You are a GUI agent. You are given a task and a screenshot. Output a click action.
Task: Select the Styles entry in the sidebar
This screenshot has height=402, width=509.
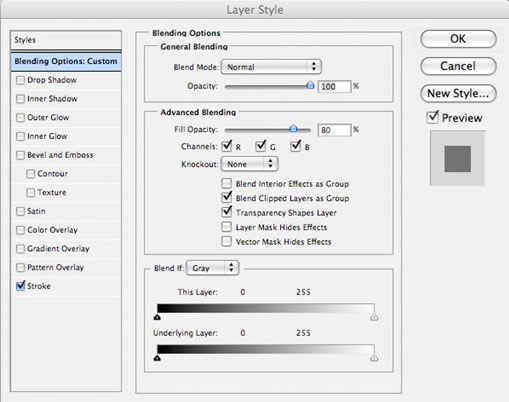tap(66, 40)
